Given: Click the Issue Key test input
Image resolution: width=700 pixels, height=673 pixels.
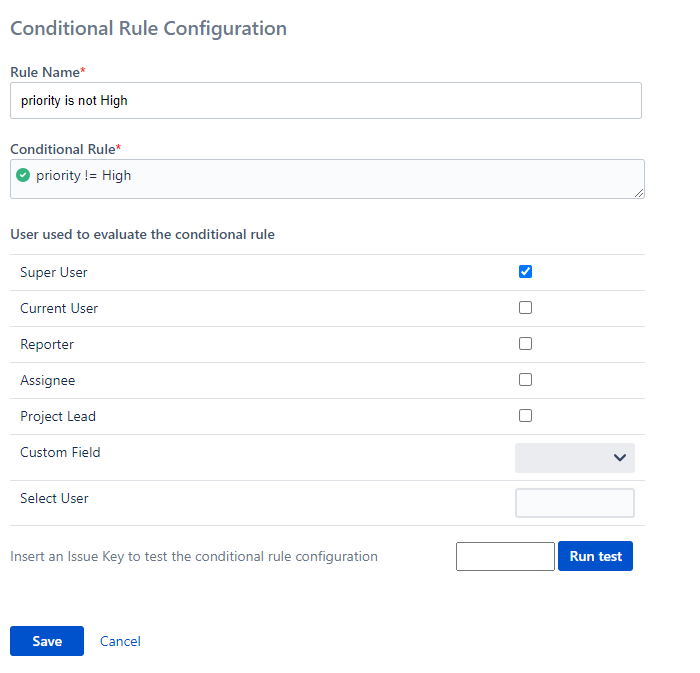Looking at the screenshot, I should (505, 557).
